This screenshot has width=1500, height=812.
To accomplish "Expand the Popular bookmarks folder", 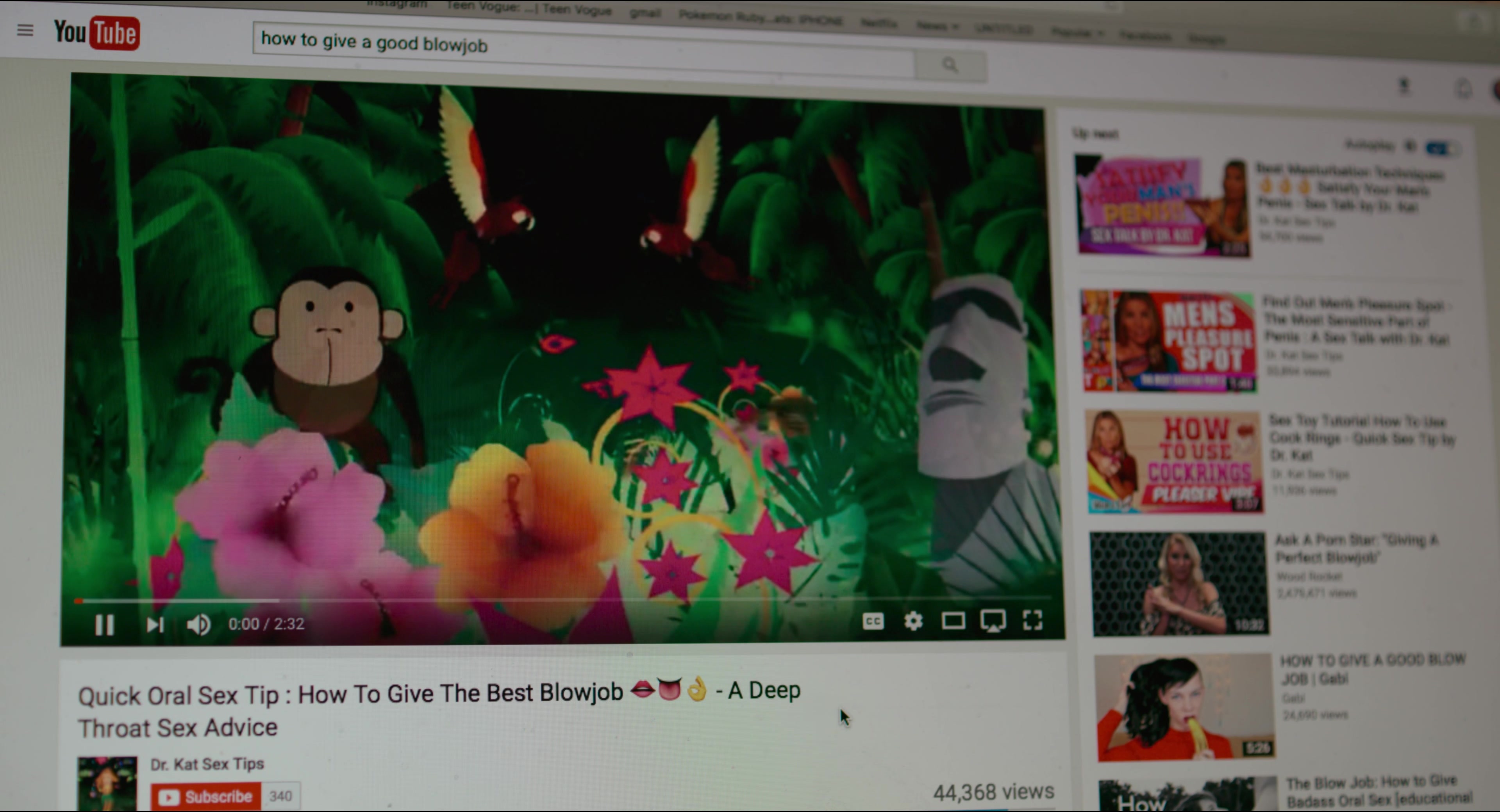I will pyautogui.click(x=1077, y=32).
